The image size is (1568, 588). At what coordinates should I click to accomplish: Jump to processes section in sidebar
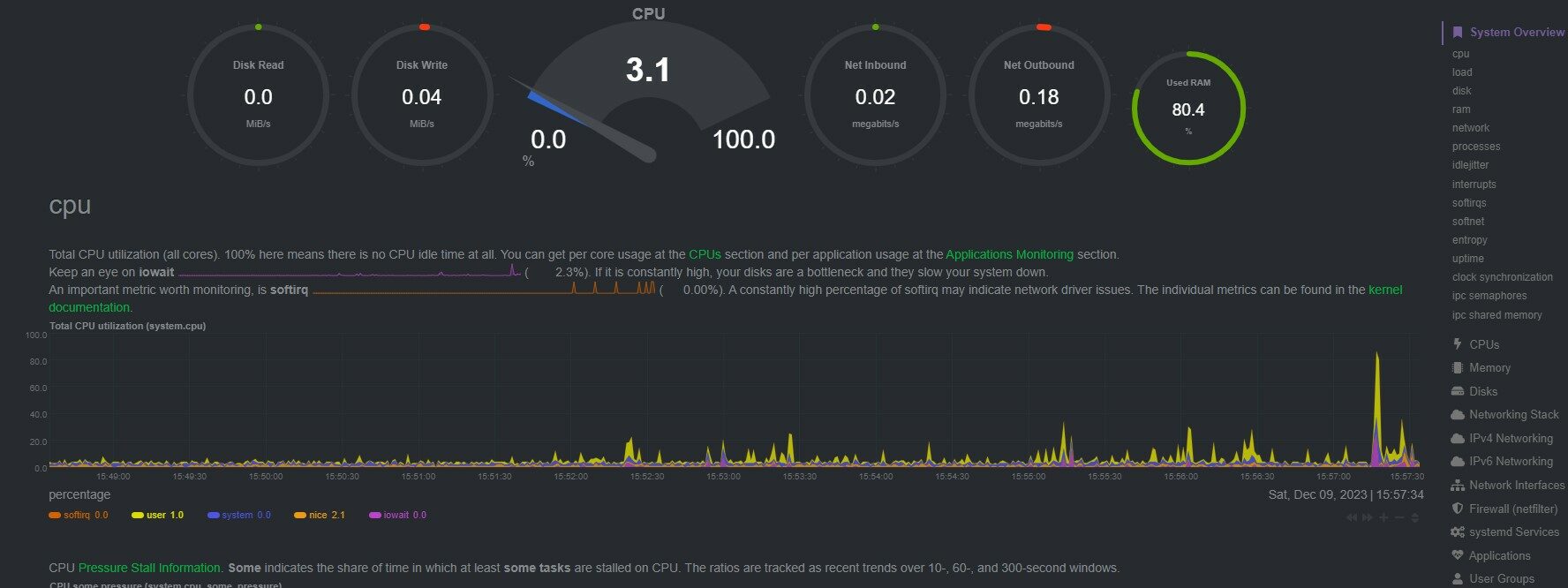coord(1476,147)
